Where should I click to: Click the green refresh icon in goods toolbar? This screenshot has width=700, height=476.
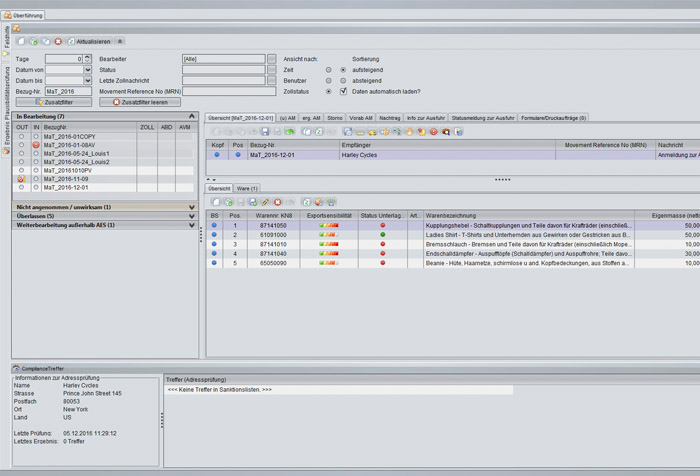click(306, 202)
